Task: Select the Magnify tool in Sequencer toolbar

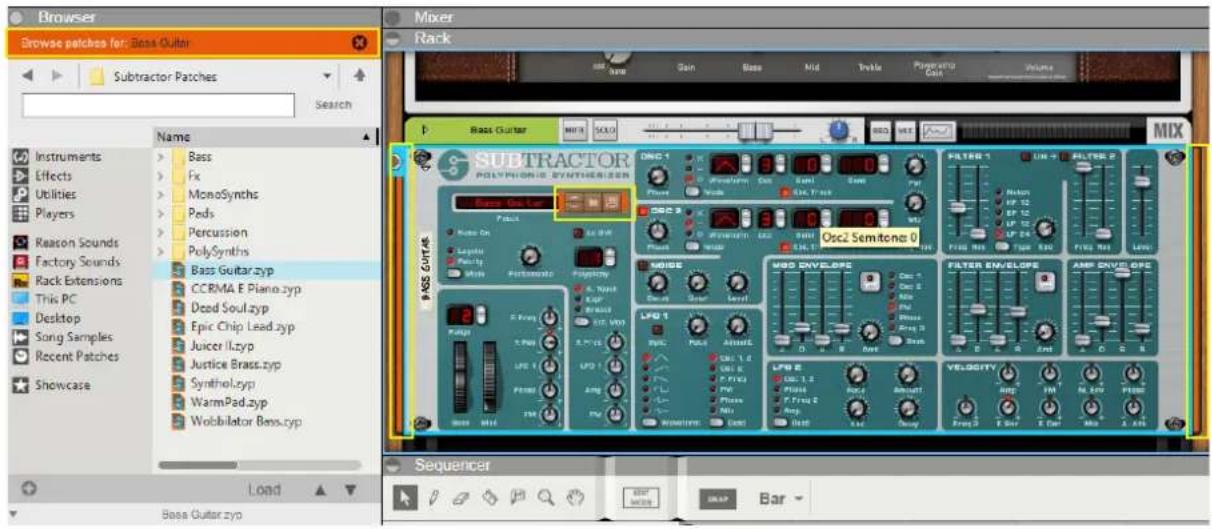Action: [547, 496]
